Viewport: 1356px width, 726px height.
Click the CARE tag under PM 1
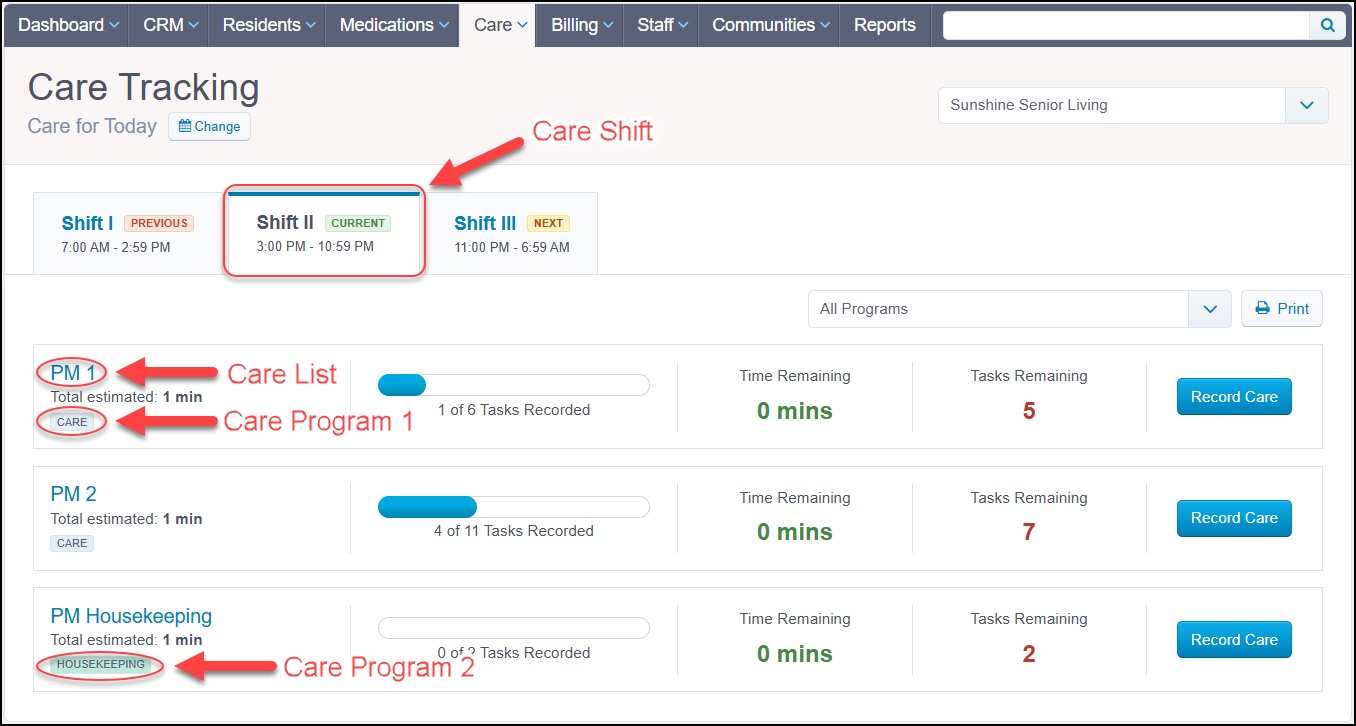(72, 422)
